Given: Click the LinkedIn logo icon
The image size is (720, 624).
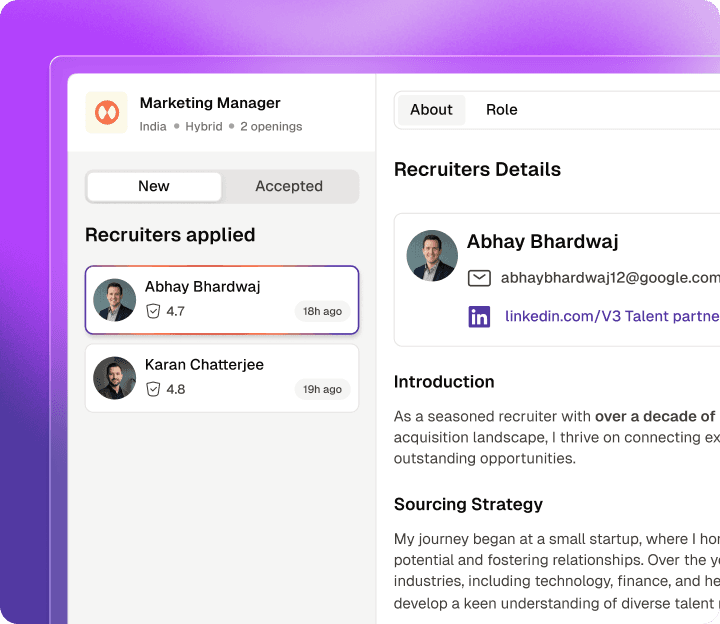Looking at the screenshot, I should (x=479, y=317).
